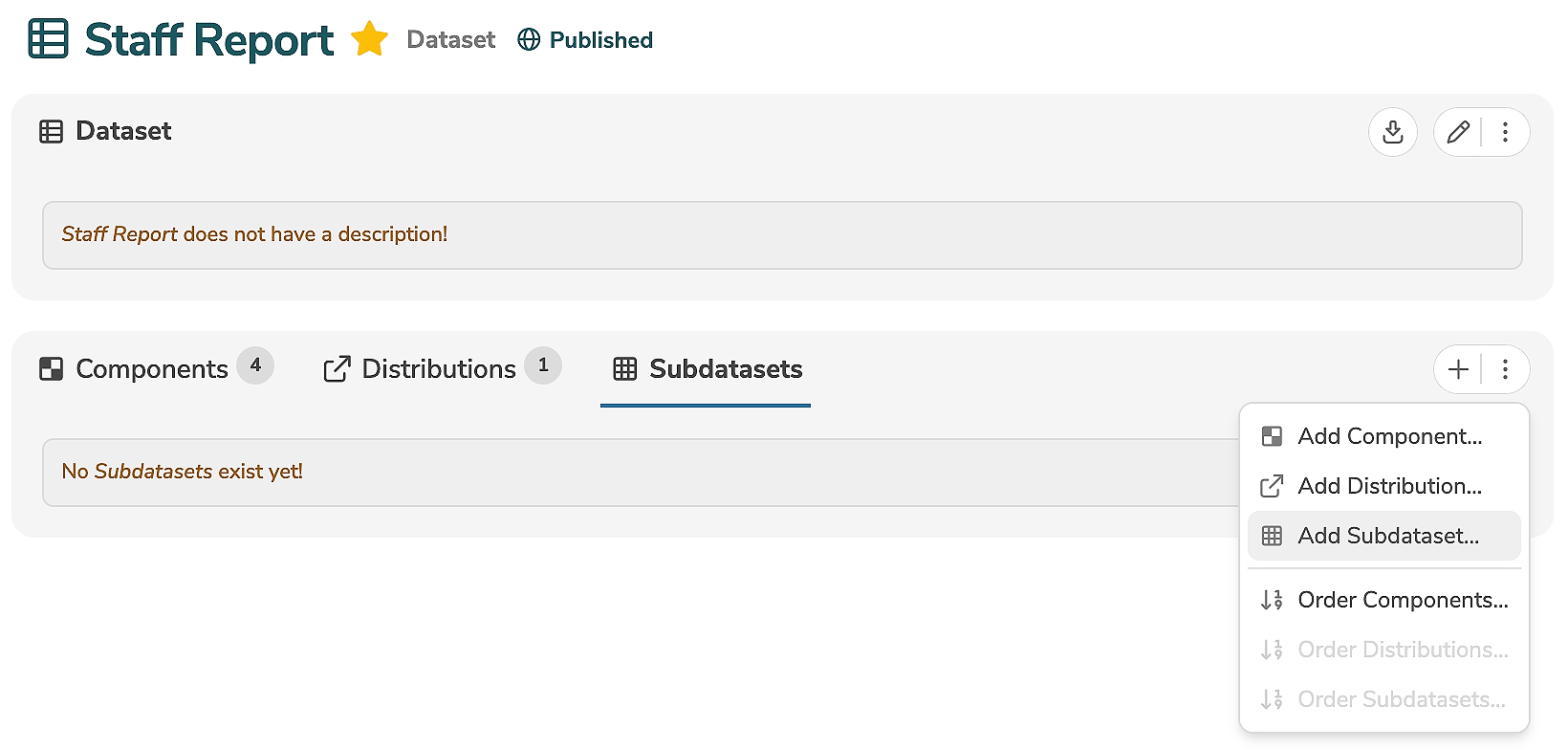Click the Components count badge showing 4
1568x750 pixels.
click(255, 365)
